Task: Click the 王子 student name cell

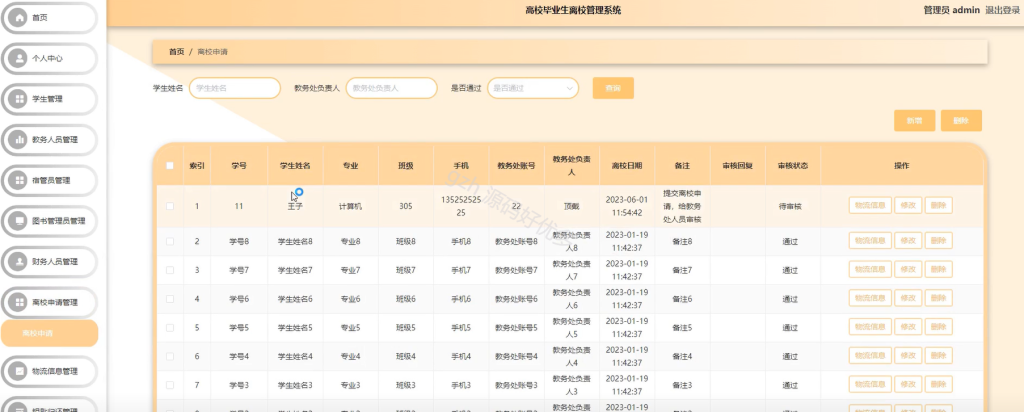Action: 295,206
